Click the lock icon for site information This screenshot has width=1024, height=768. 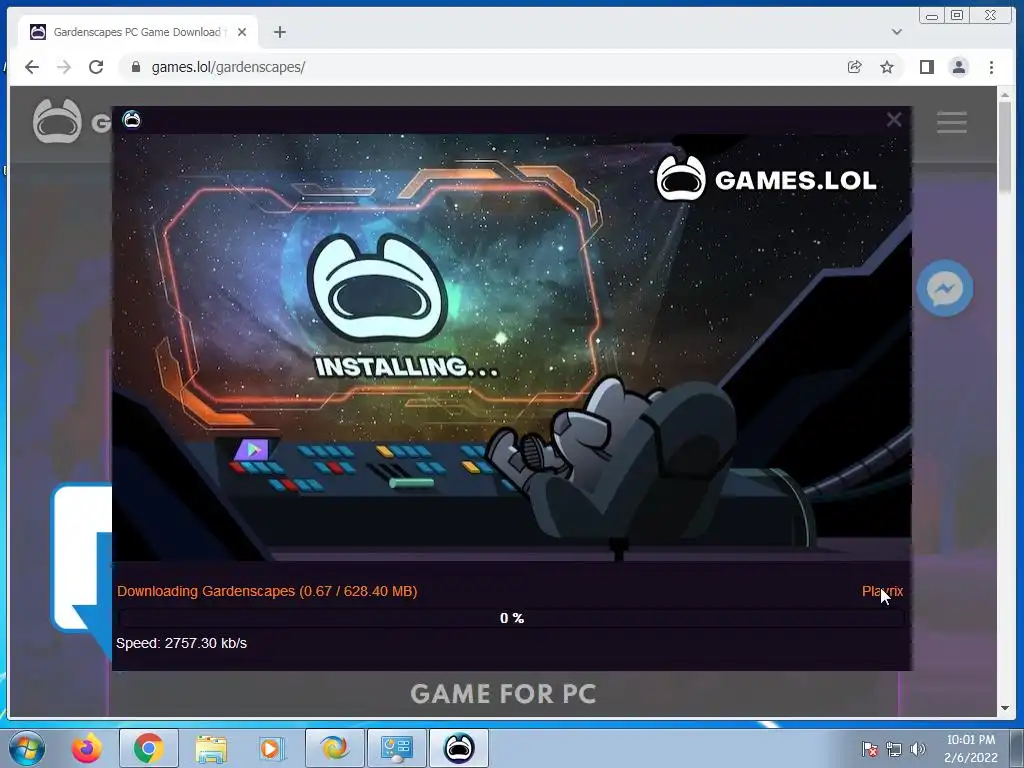[136, 67]
